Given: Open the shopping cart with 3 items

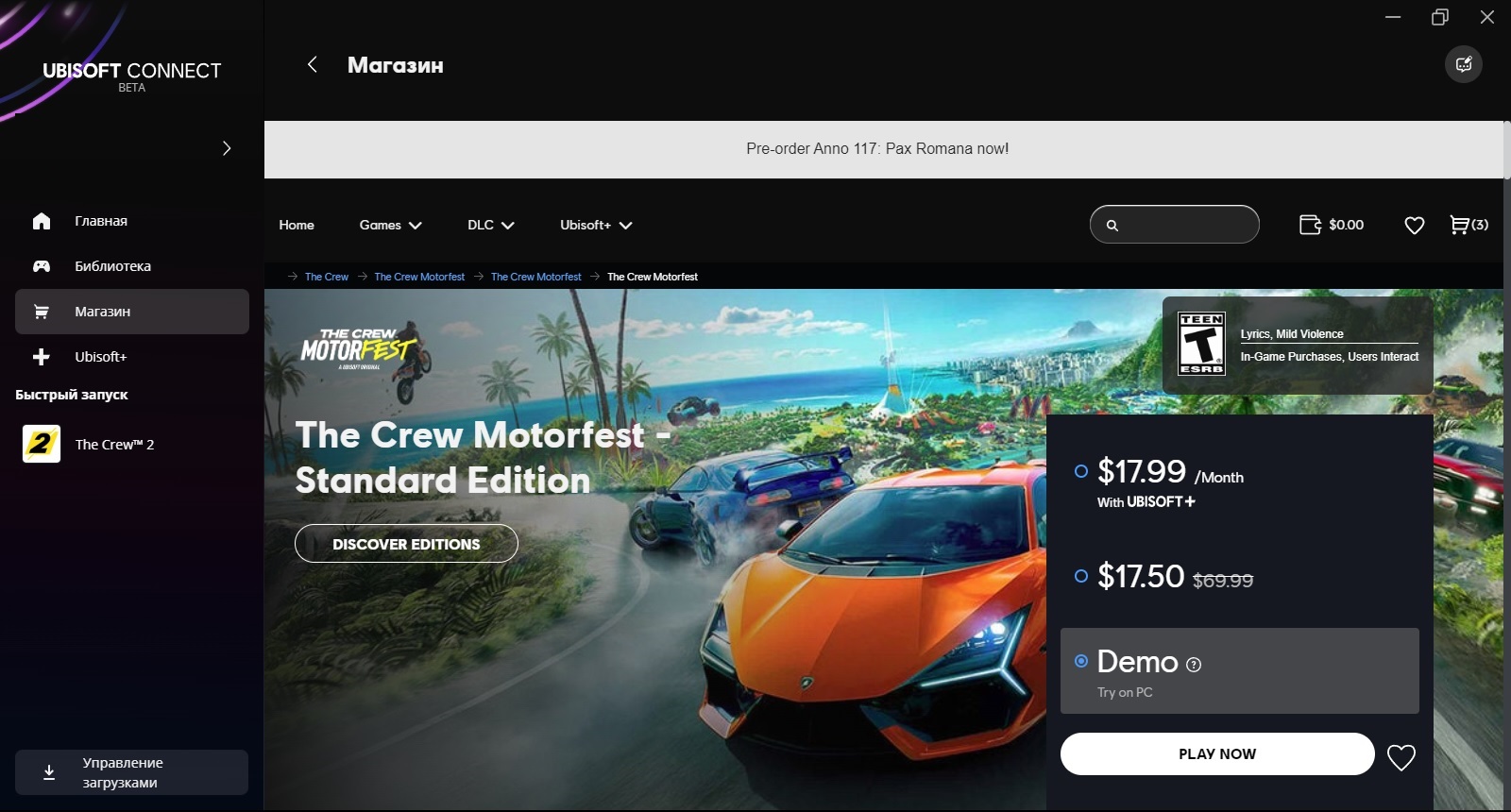Looking at the screenshot, I should (x=1469, y=225).
